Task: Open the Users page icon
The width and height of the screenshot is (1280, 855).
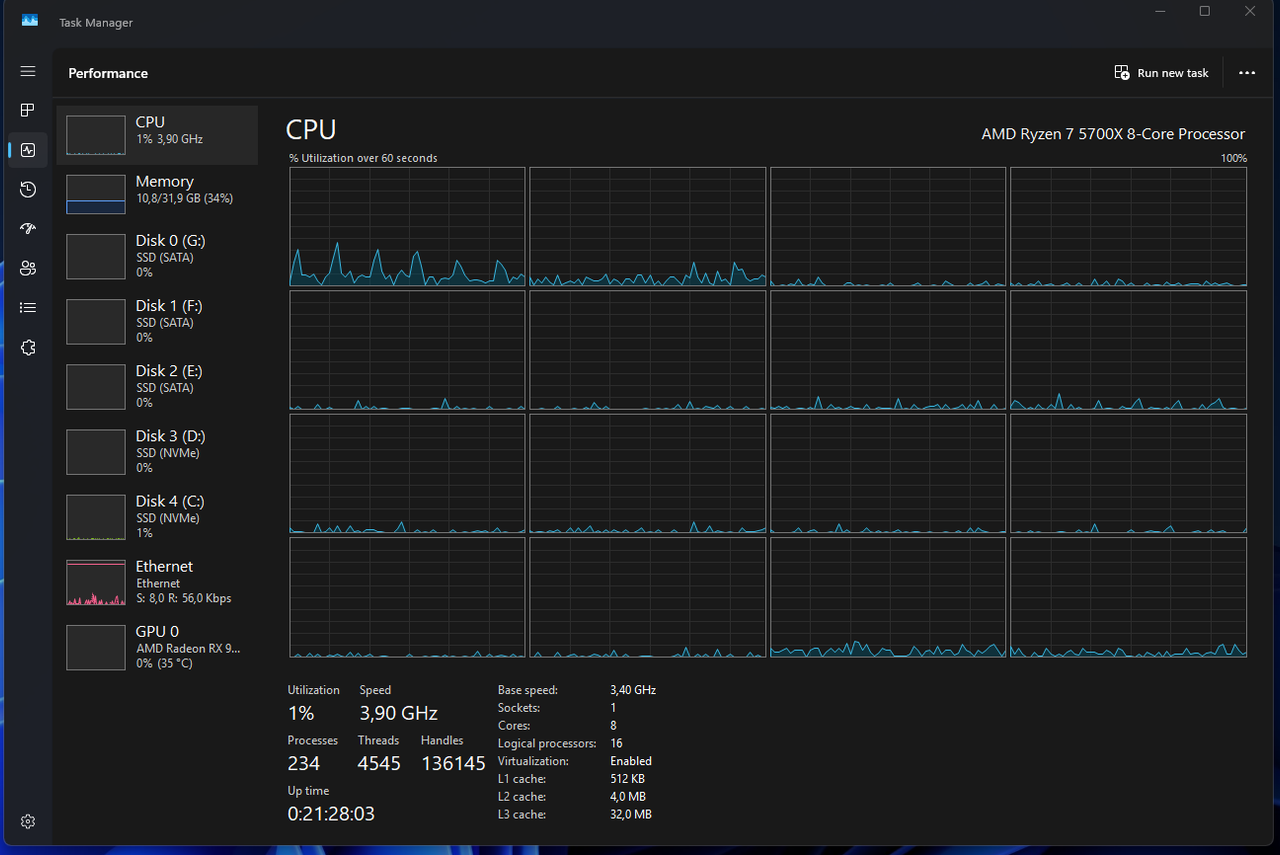Action: click(x=28, y=268)
